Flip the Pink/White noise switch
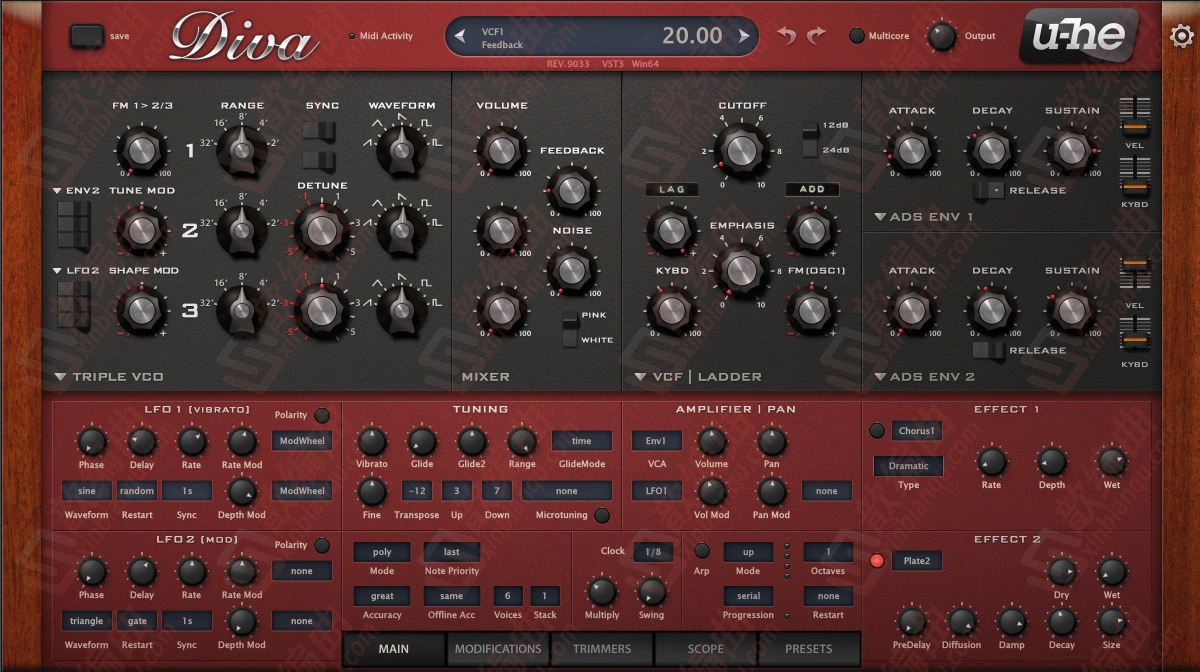The image size is (1200, 672). click(570, 329)
